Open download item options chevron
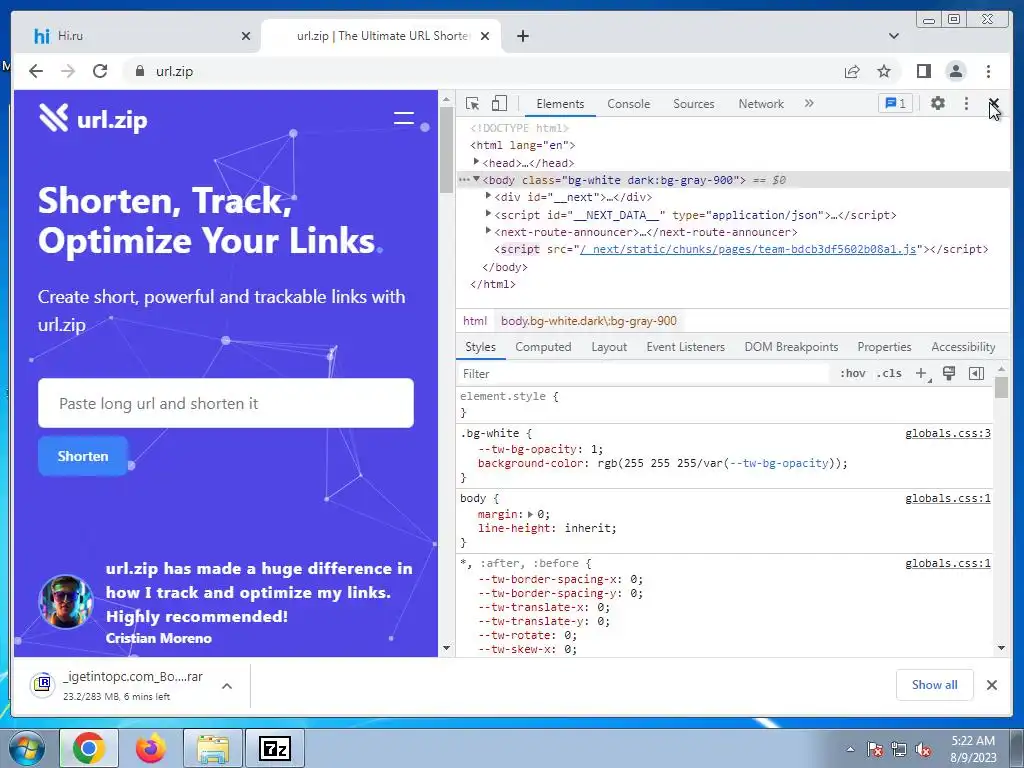This screenshot has width=1024, height=768. pos(227,686)
